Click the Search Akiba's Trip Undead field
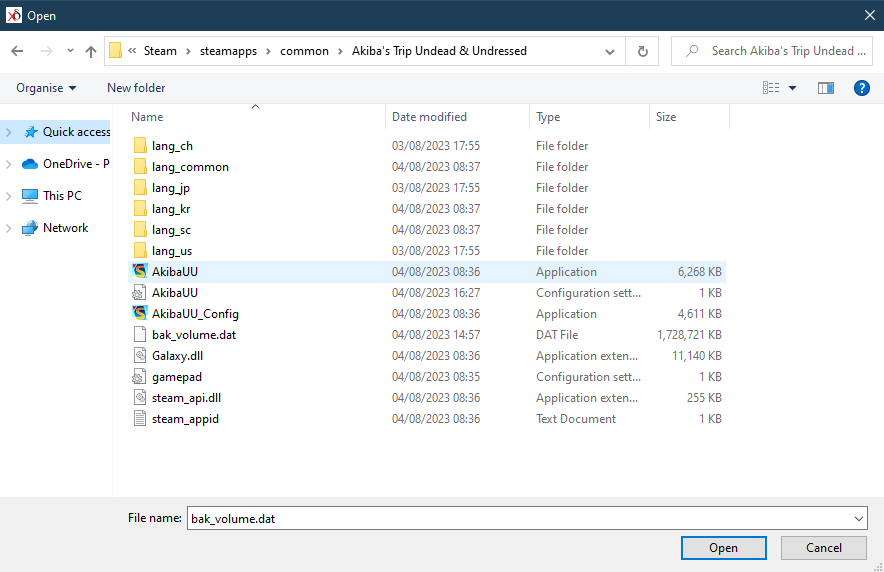The height and width of the screenshot is (572, 884). coord(772,51)
